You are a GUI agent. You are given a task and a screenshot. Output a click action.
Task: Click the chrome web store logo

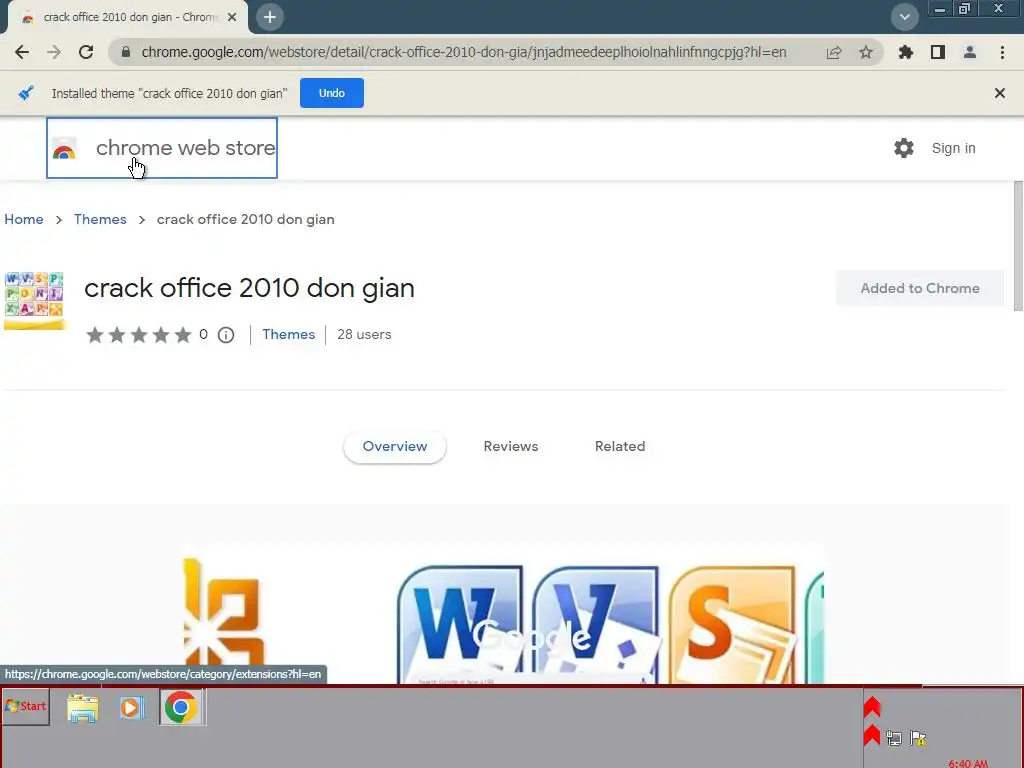(162, 148)
